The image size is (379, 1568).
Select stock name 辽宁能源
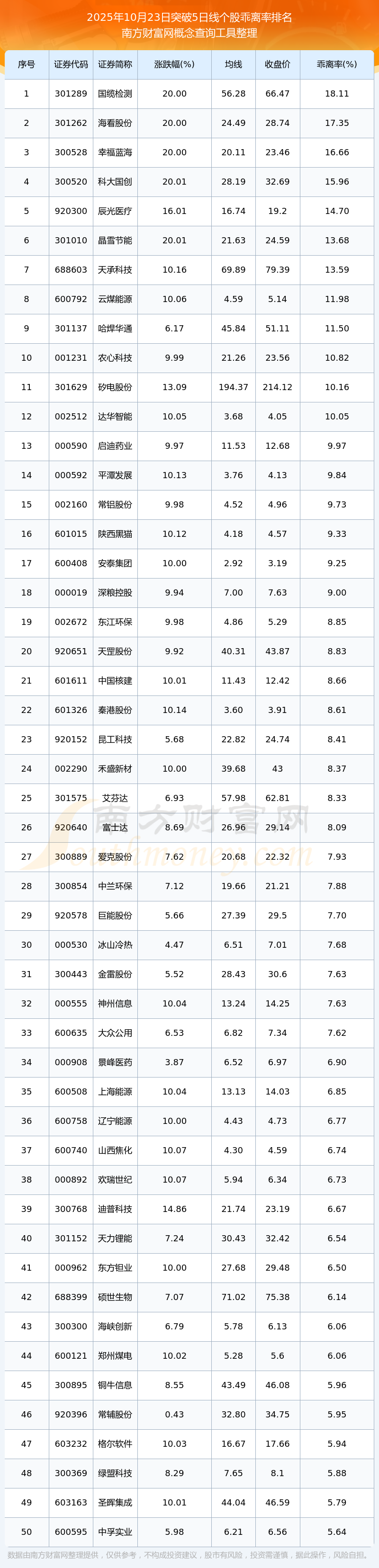[115, 1121]
